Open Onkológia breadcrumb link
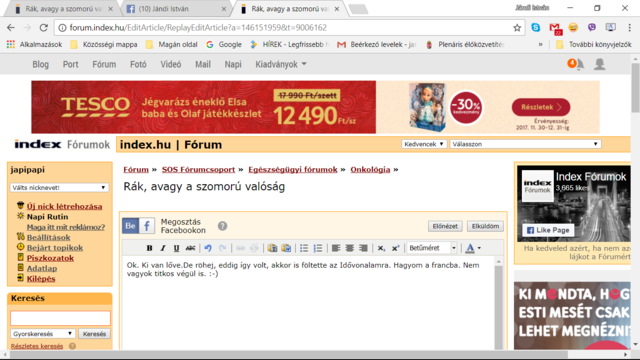The width and height of the screenshot is (640, 360). [370, 169]
